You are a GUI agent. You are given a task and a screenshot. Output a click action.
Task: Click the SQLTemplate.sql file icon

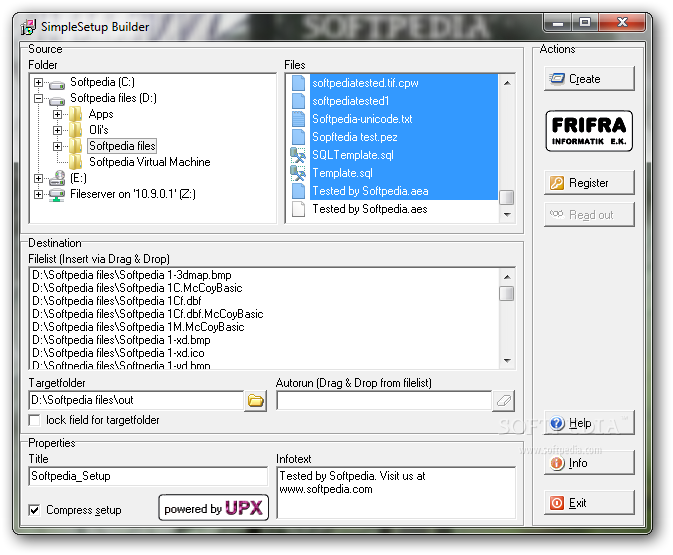click(x=298, y=155)
